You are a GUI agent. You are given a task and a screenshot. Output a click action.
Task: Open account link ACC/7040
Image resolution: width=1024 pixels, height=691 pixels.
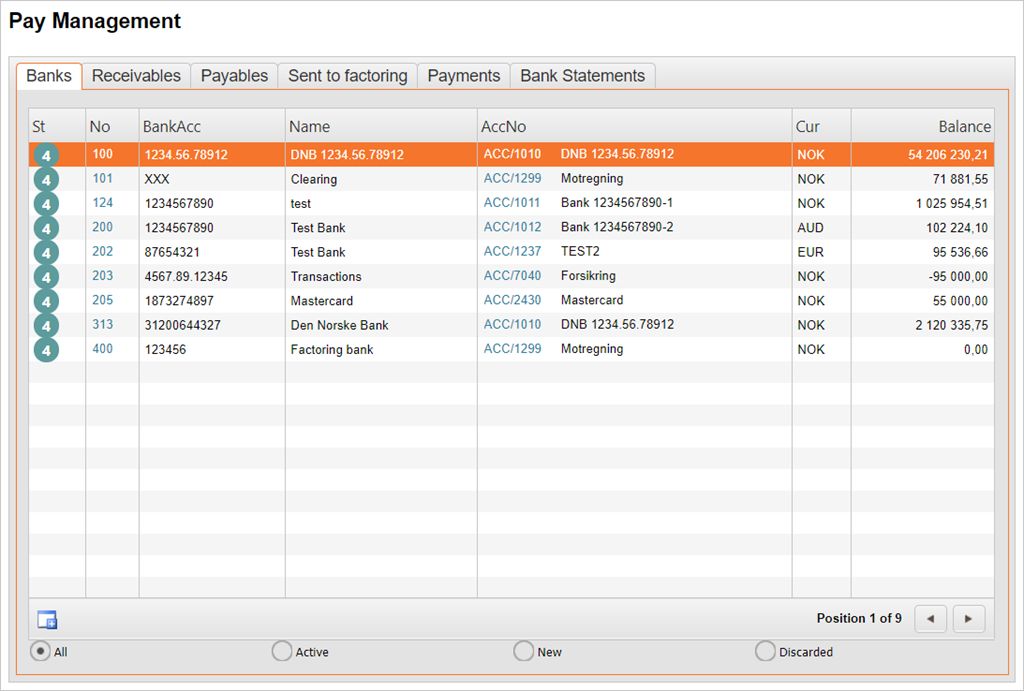tap(512, 276)
